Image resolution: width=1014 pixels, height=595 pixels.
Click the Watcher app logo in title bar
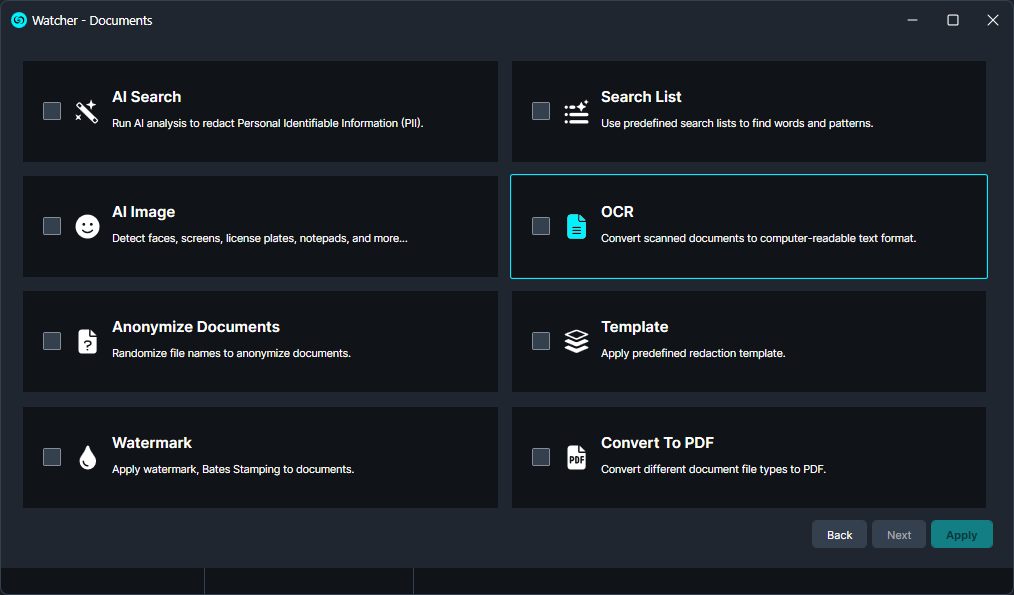click(19, 20)
